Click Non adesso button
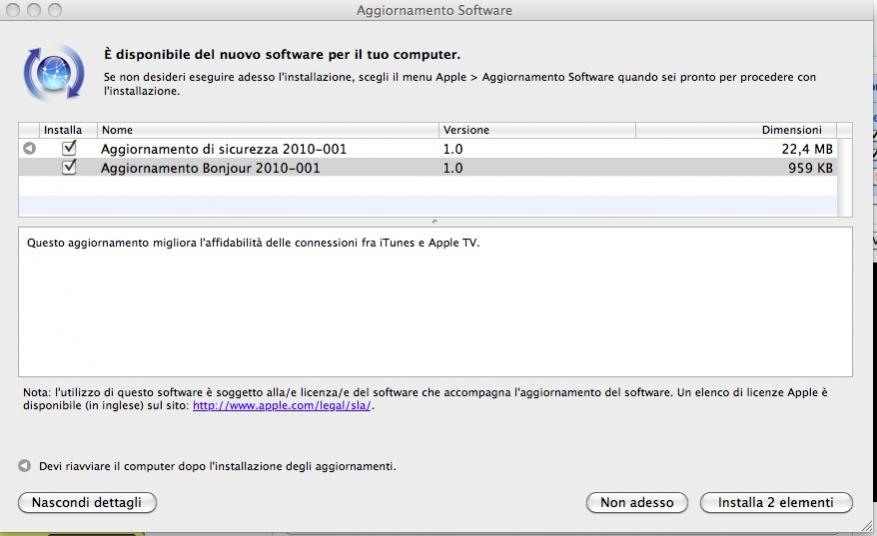The image size is (877, 536). tap(637, 502)
